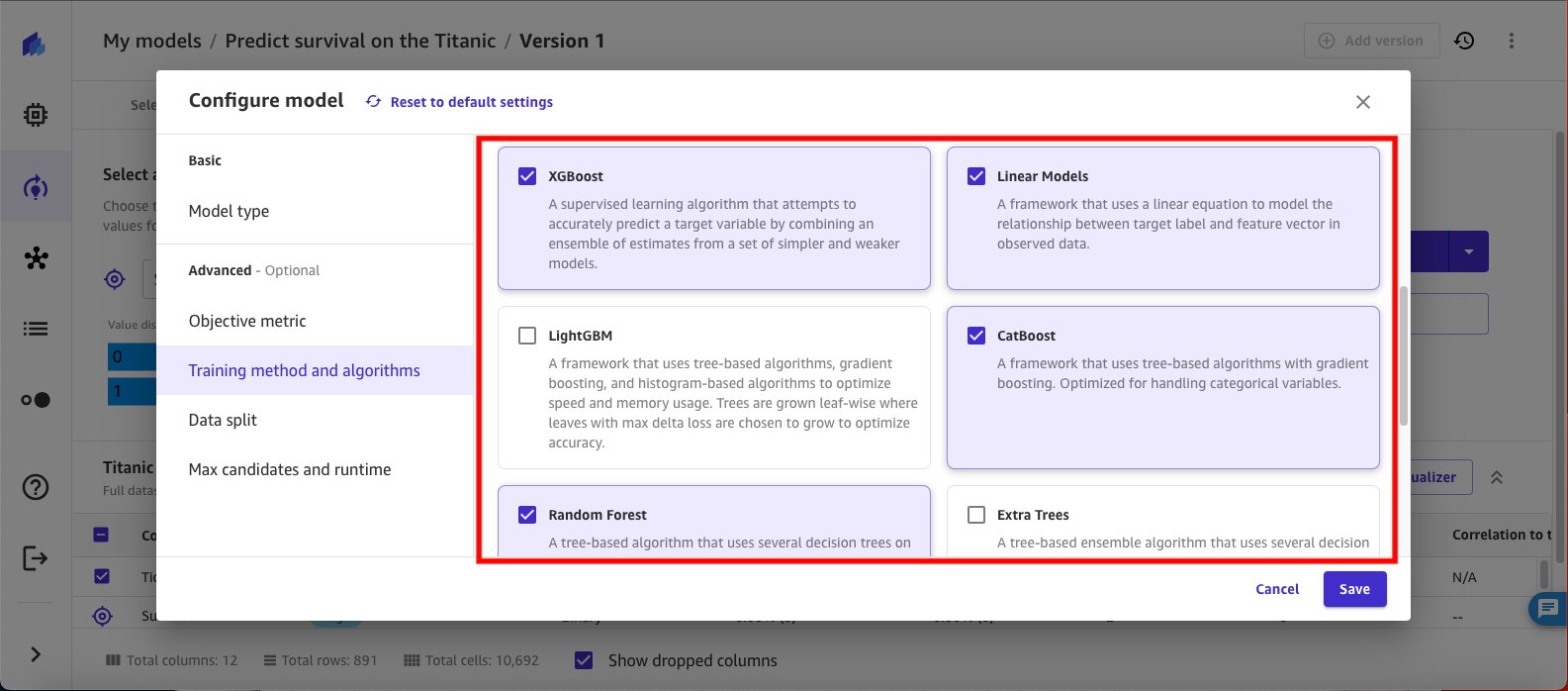The image size is (1568, 691).
Task: Uncheck the CatBoost algorithm checkbox
Action: coord(976,336)
